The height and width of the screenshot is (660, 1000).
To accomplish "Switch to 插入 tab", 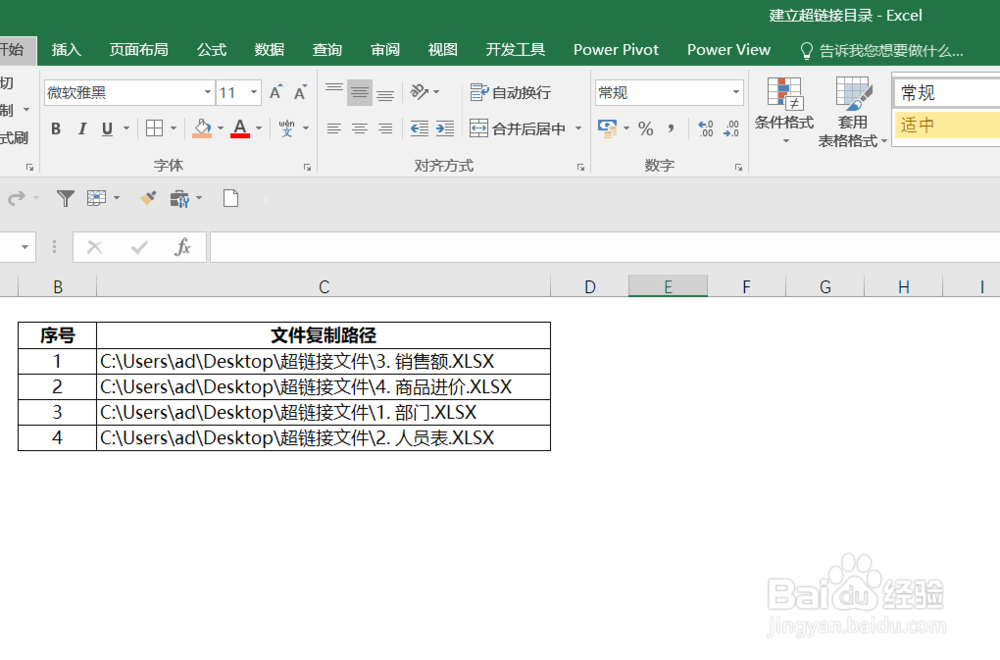I will click(66, 50).
